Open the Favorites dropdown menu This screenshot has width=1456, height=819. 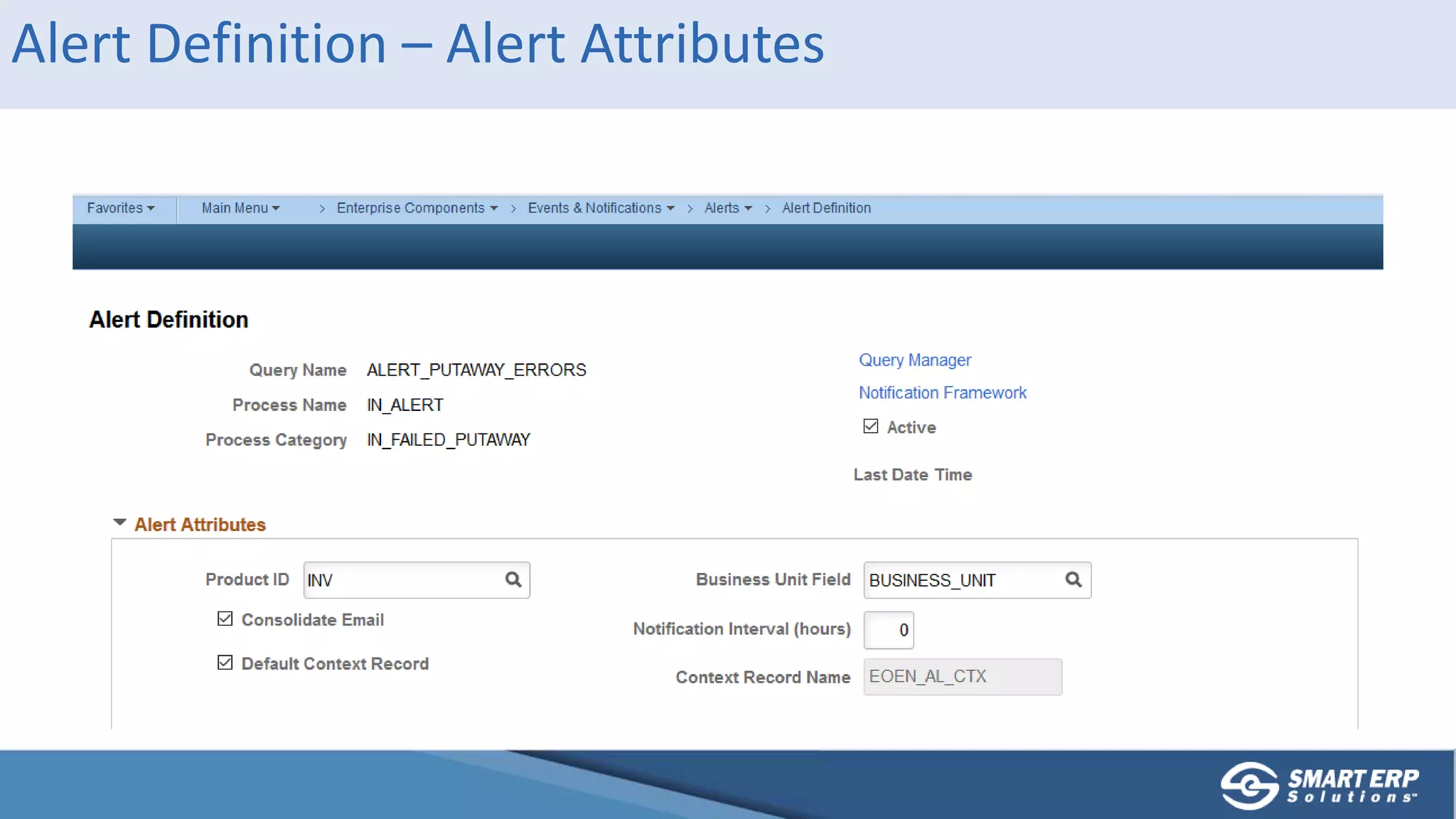121,208
